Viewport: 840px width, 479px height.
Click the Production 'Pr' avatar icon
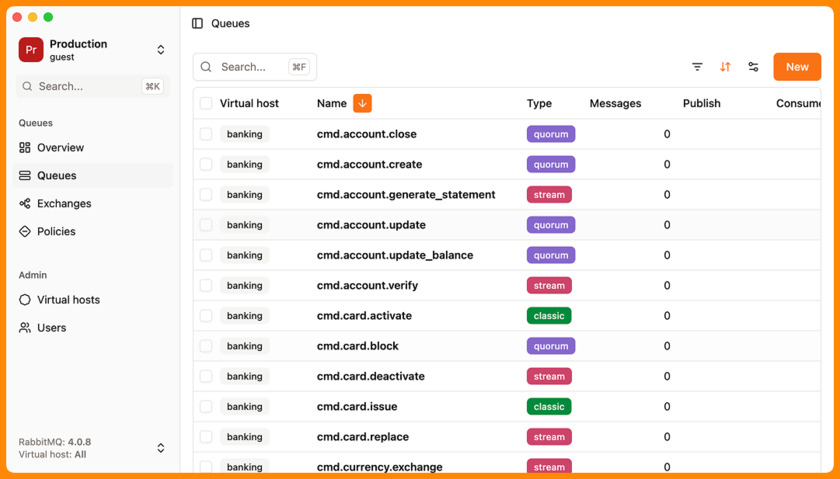(x=31, y=50)
